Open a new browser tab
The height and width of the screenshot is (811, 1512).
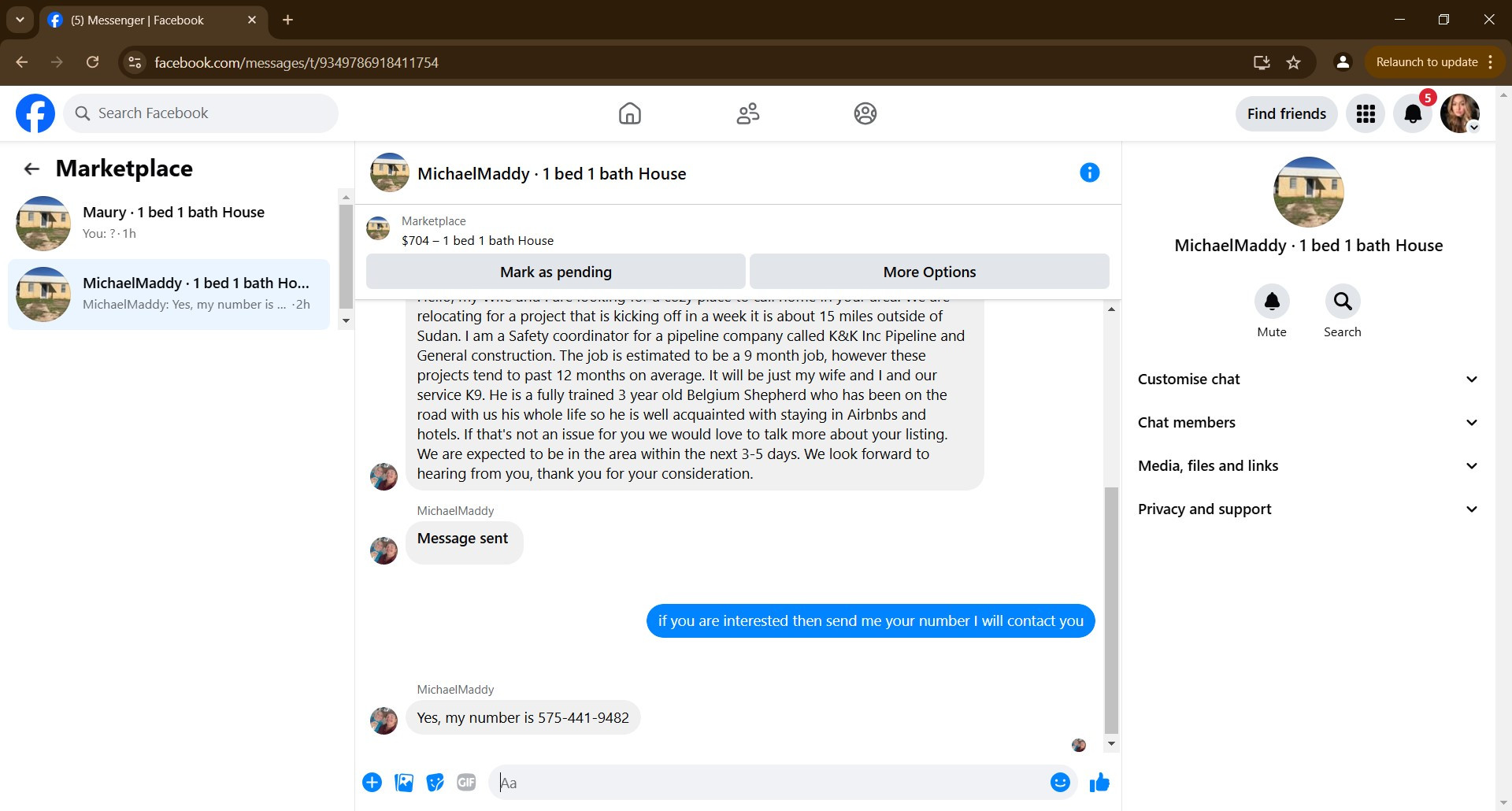(x=288, y=20)
